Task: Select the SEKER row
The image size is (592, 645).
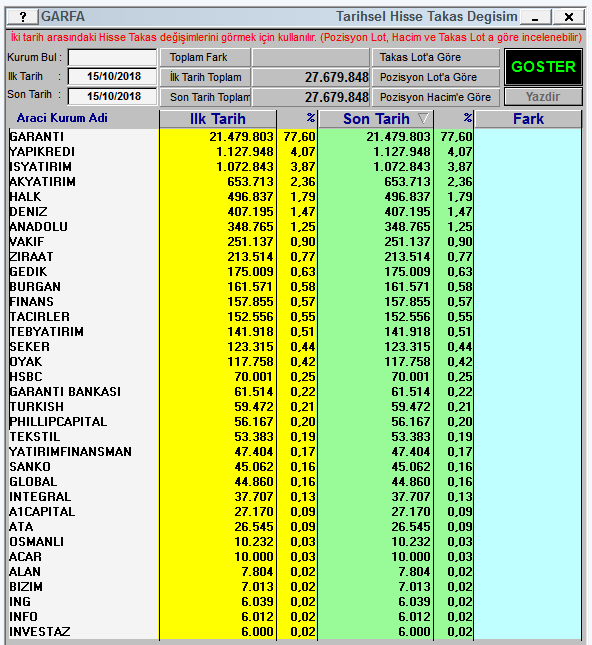Action: 295,347
